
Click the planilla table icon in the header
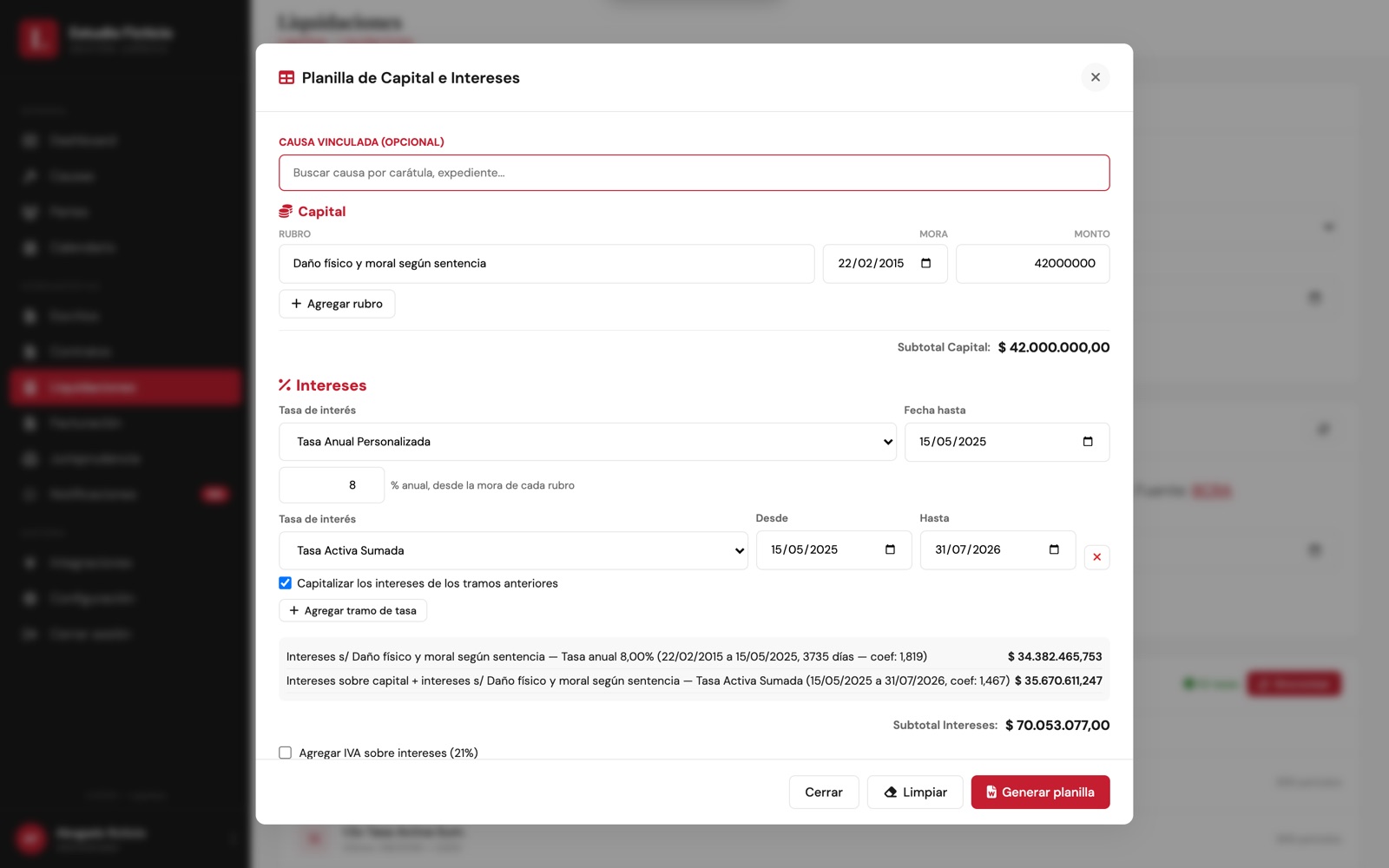pyautogui.click(x=286, y=78)
